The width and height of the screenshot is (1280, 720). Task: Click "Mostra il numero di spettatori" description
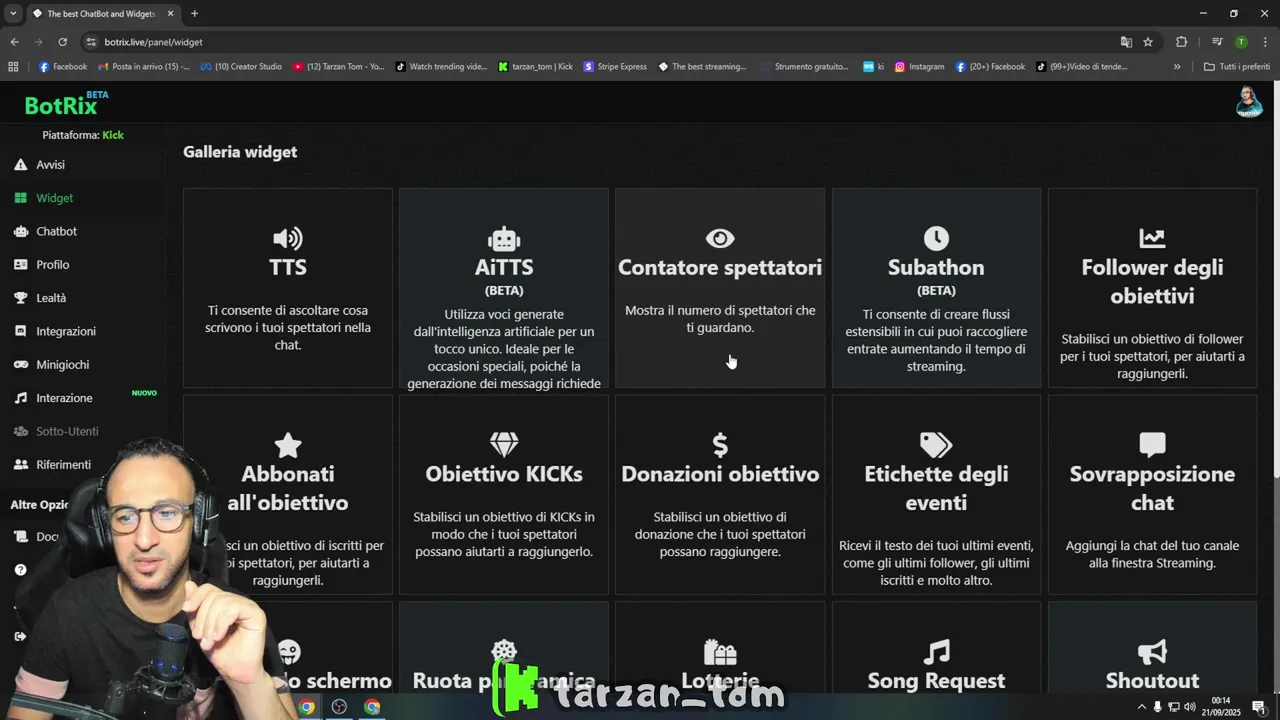point(720,319)
